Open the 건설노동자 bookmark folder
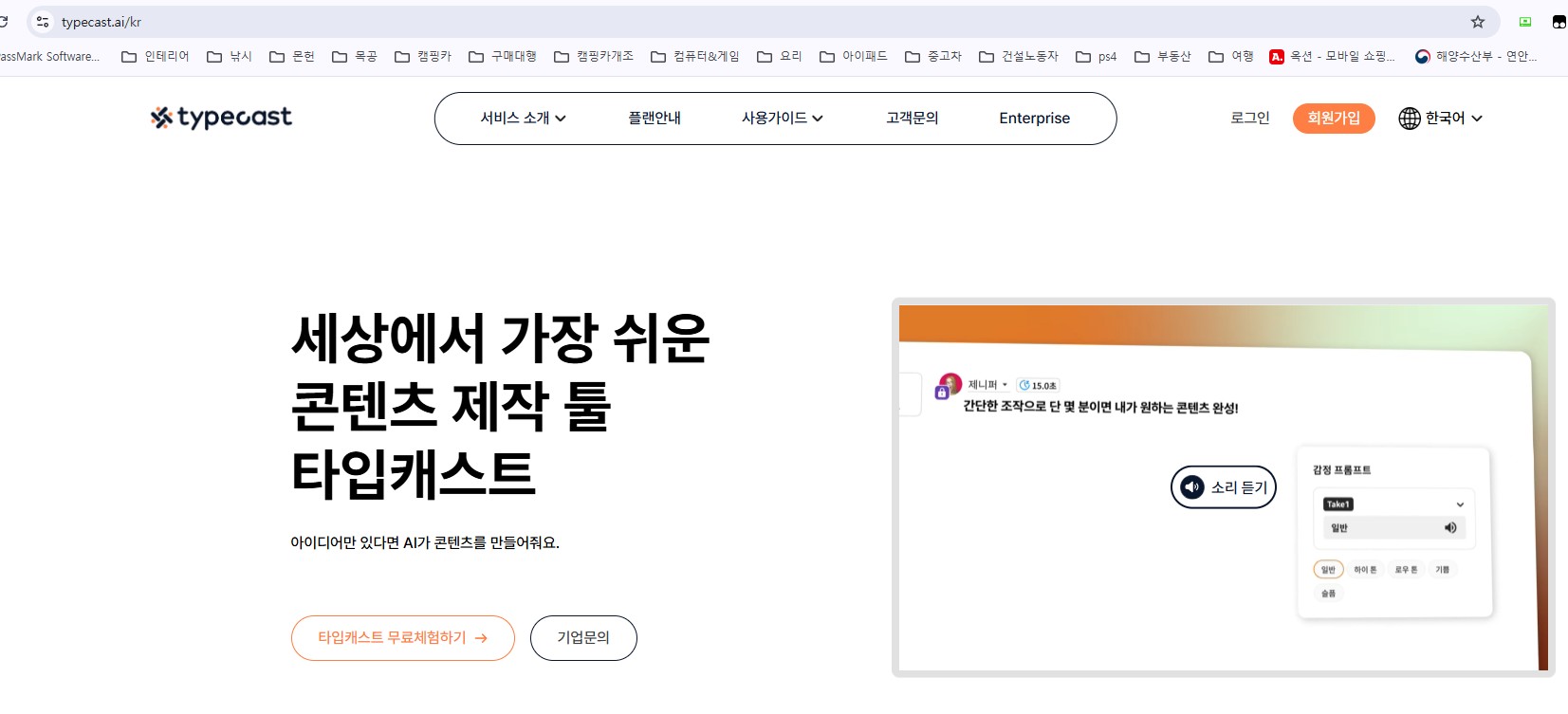 1019,57
